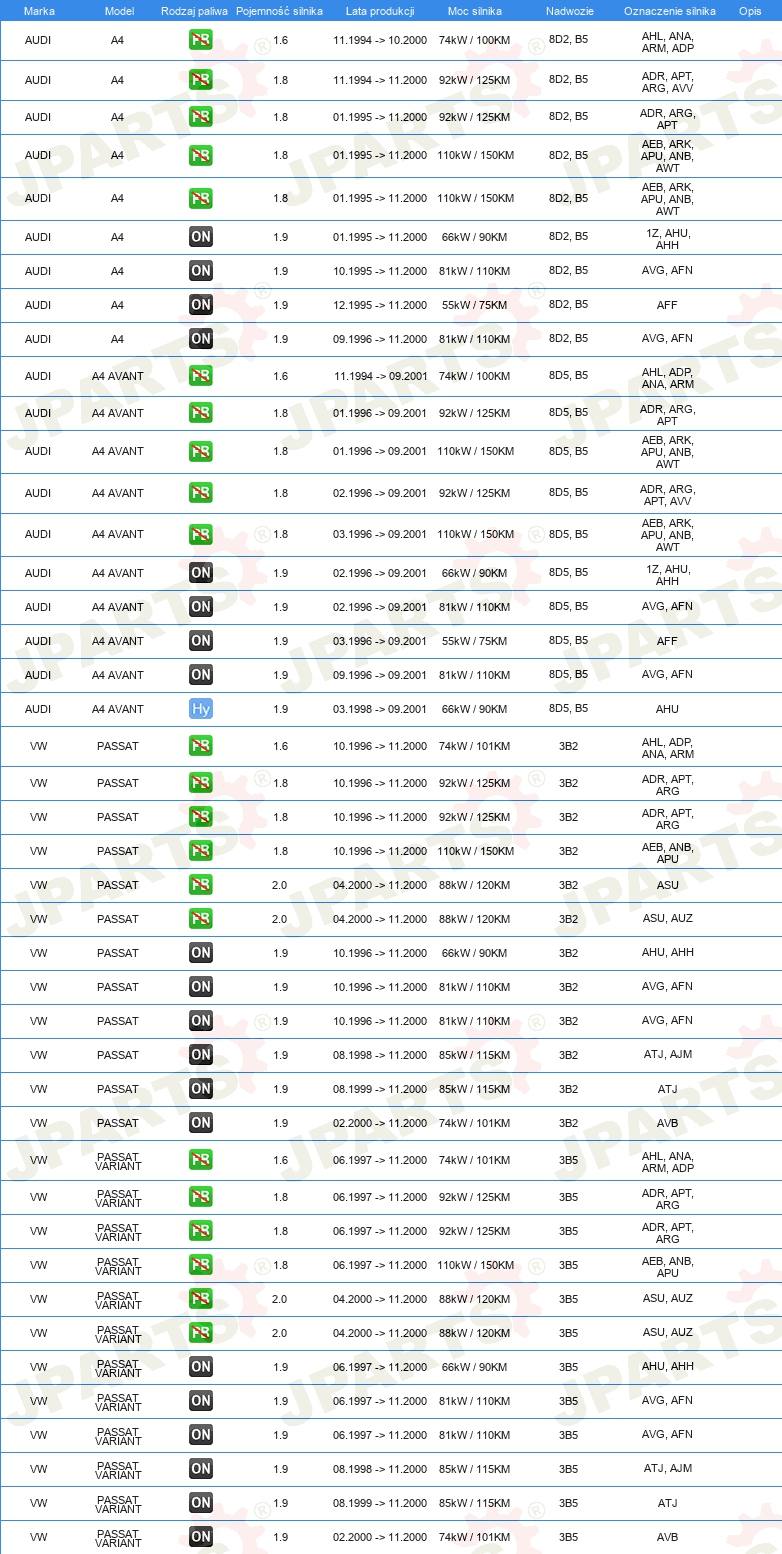Click engine code AVB in the Passat Variant row
Viewport: 782px width, 1554px height.
point(667,1537)
